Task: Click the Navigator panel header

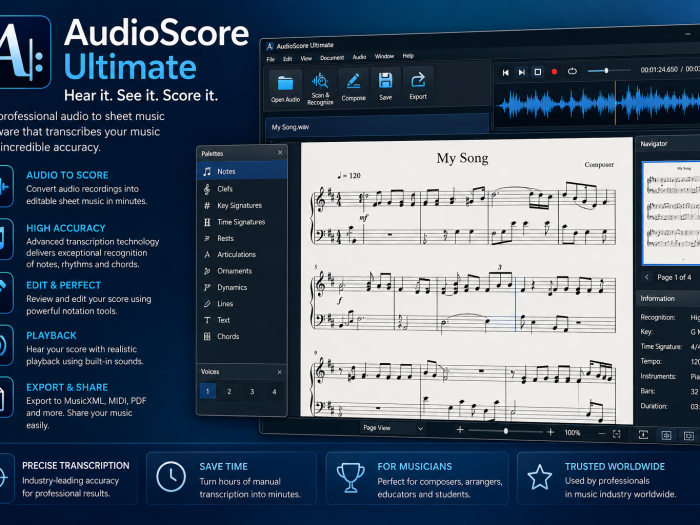Action: point(668,144)
